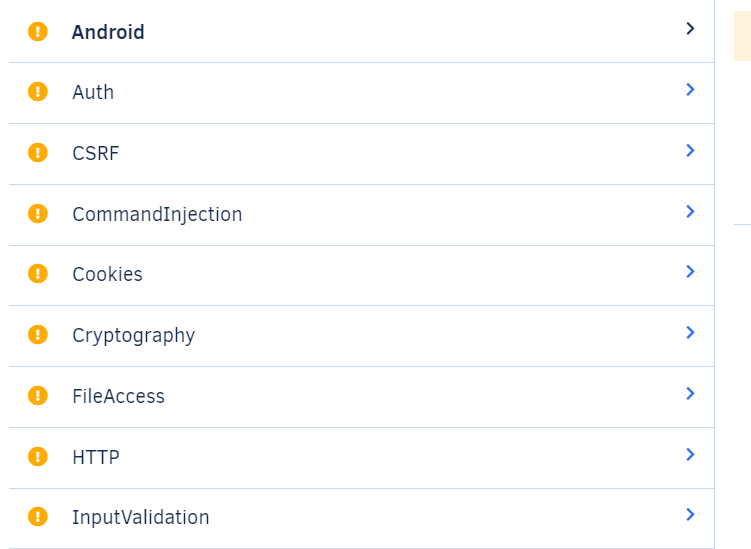
Task: Click the warning icon beside FileAccess
Action: tap(38, 396)
